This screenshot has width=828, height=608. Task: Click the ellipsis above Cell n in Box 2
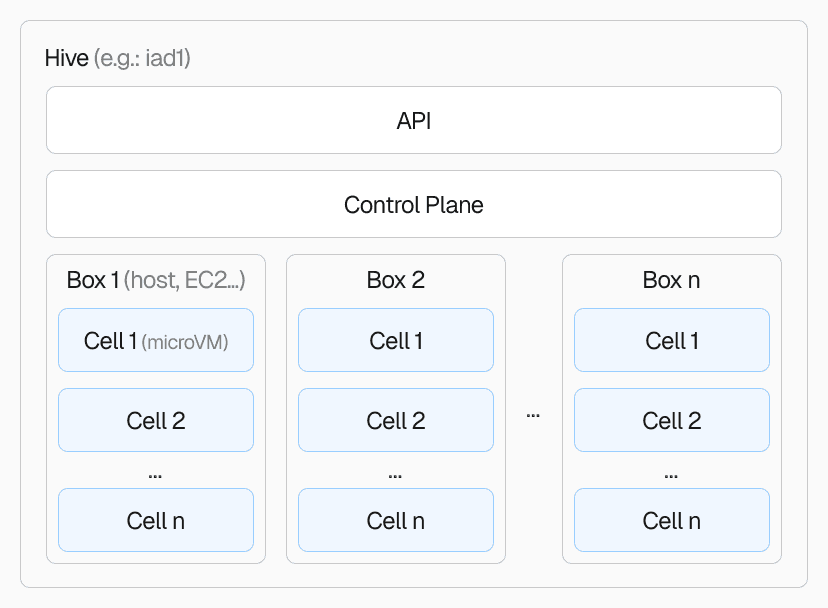click(x=396, y=475)
